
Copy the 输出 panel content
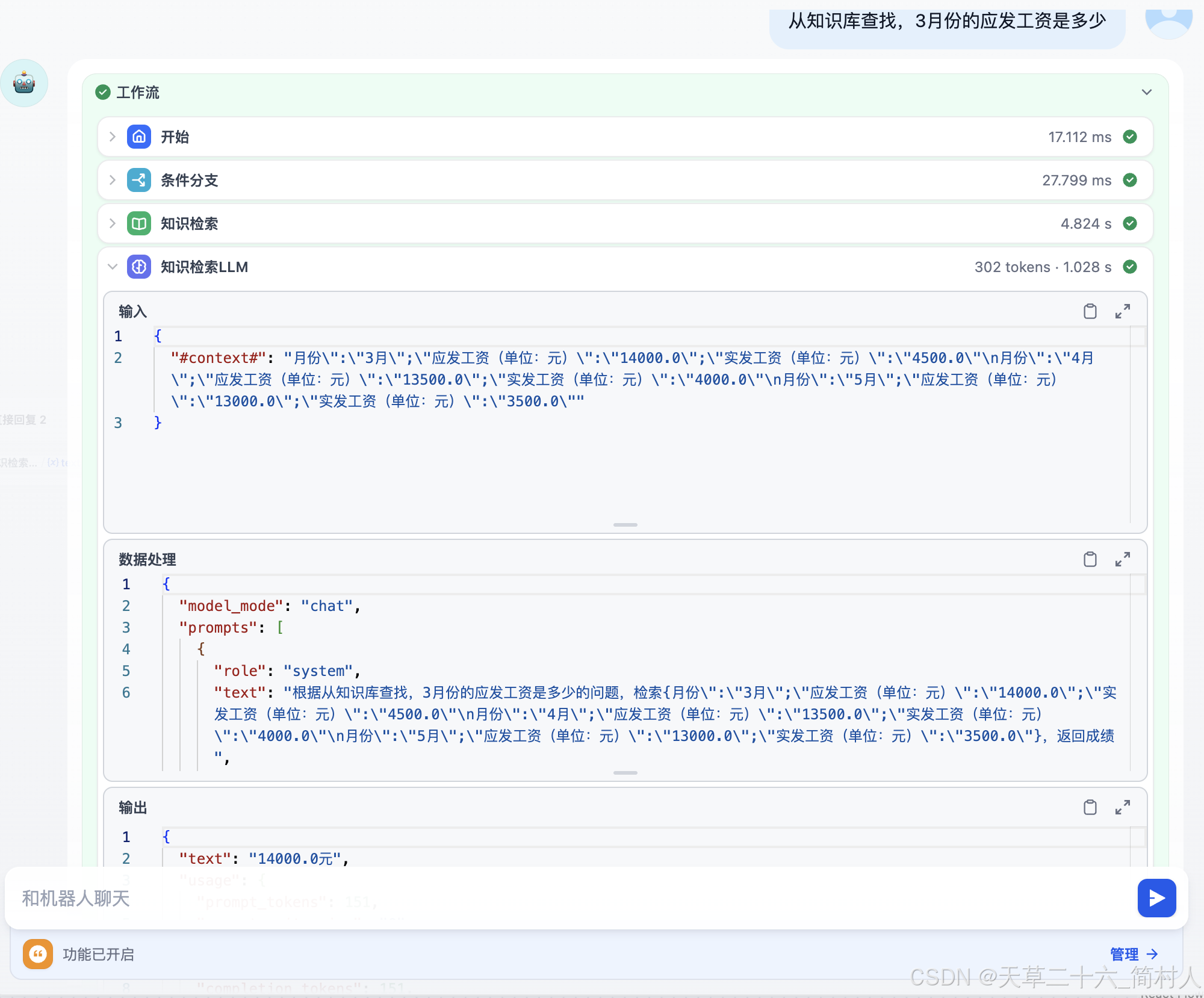(x=1090, y=807)
